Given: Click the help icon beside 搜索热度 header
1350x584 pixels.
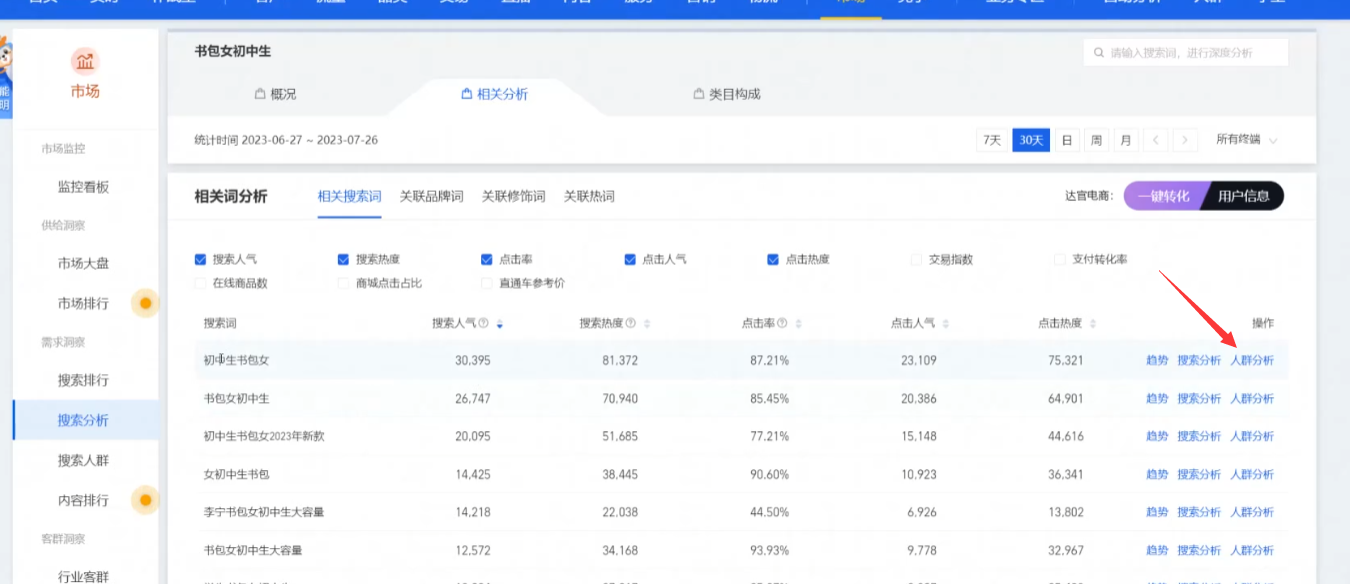Looking at the screenshot, I should click(x=631, y=324).
